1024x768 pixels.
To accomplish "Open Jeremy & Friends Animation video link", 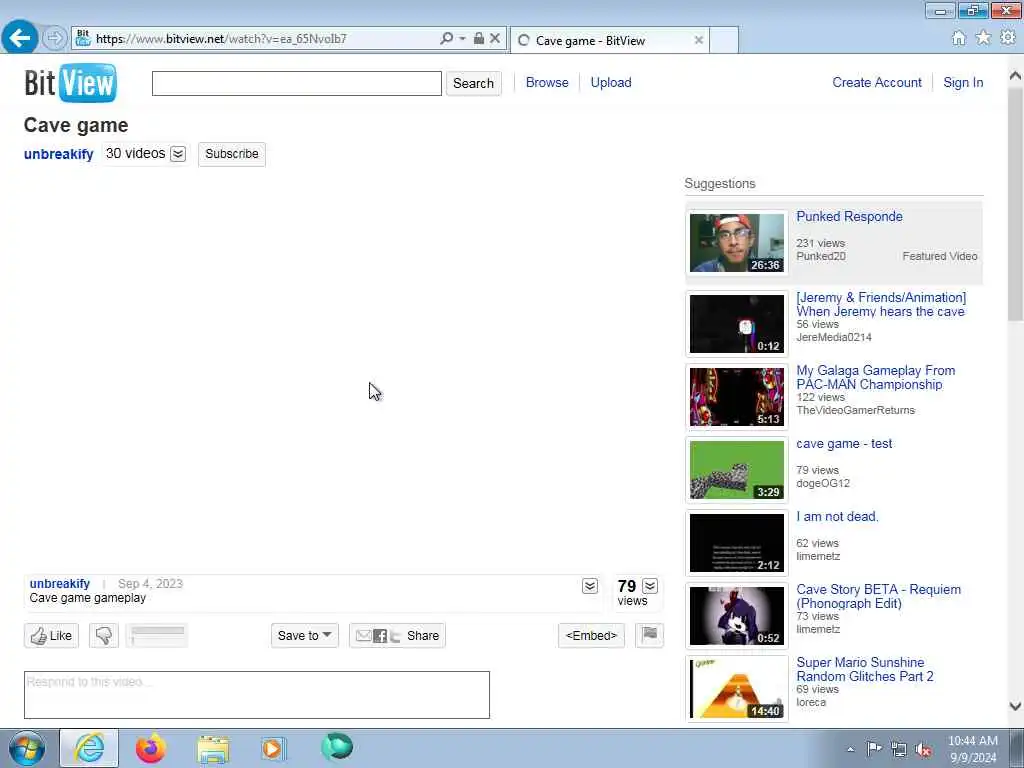I will [x=881, y=304].
